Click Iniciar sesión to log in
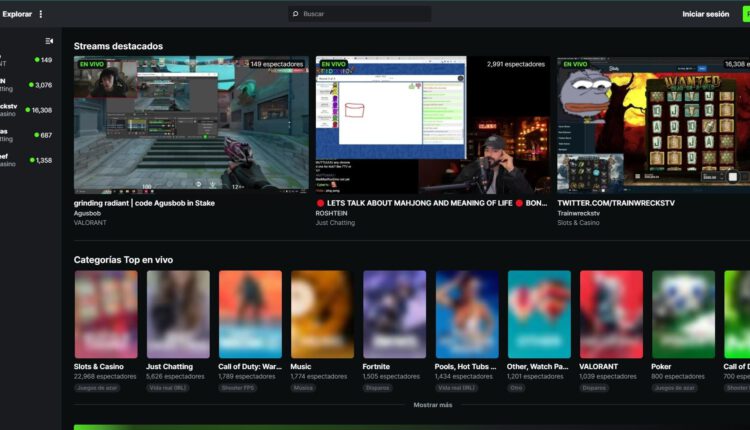The width and height of the screenshot is (750, 430). click(x=706, y=14)
